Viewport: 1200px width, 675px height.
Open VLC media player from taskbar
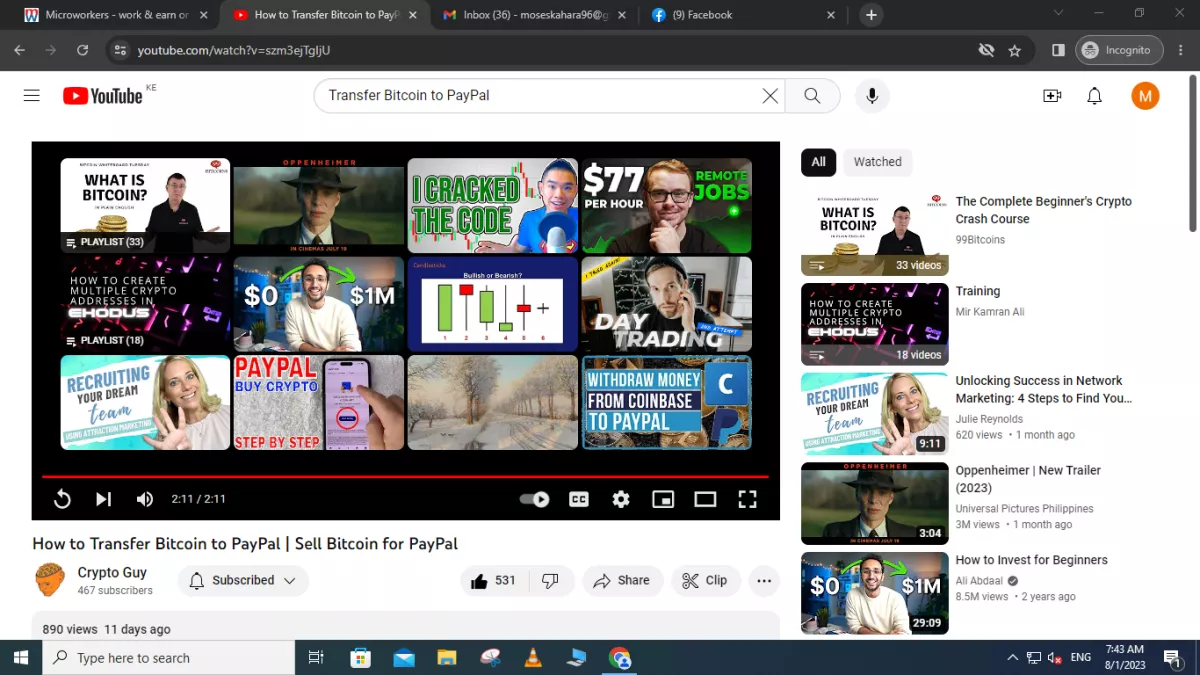point(533,658)
